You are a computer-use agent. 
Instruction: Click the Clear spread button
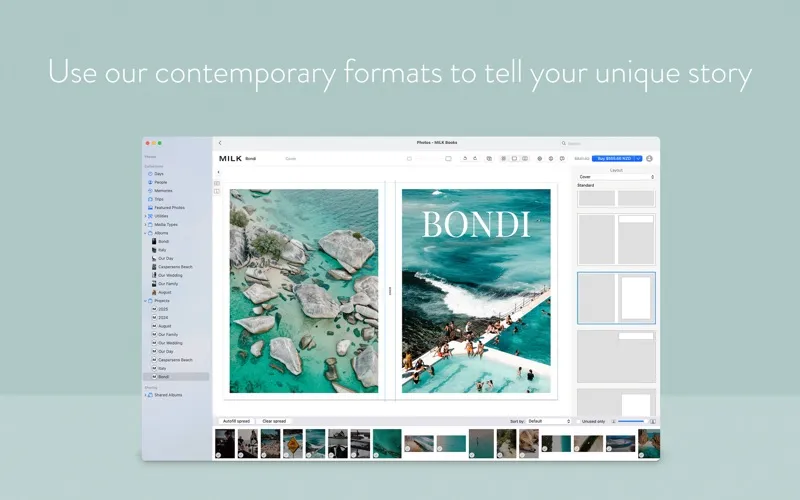pyautogui.click(x=274, y=421)
